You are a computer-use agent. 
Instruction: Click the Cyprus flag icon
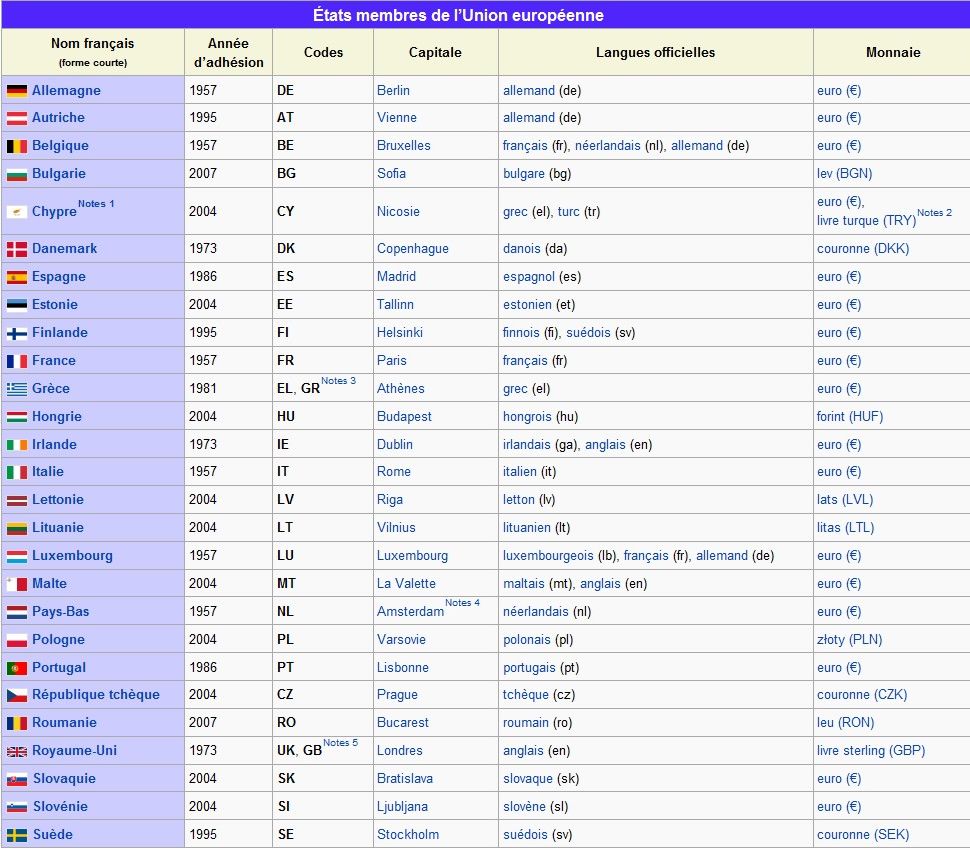(x=17, y=212)
